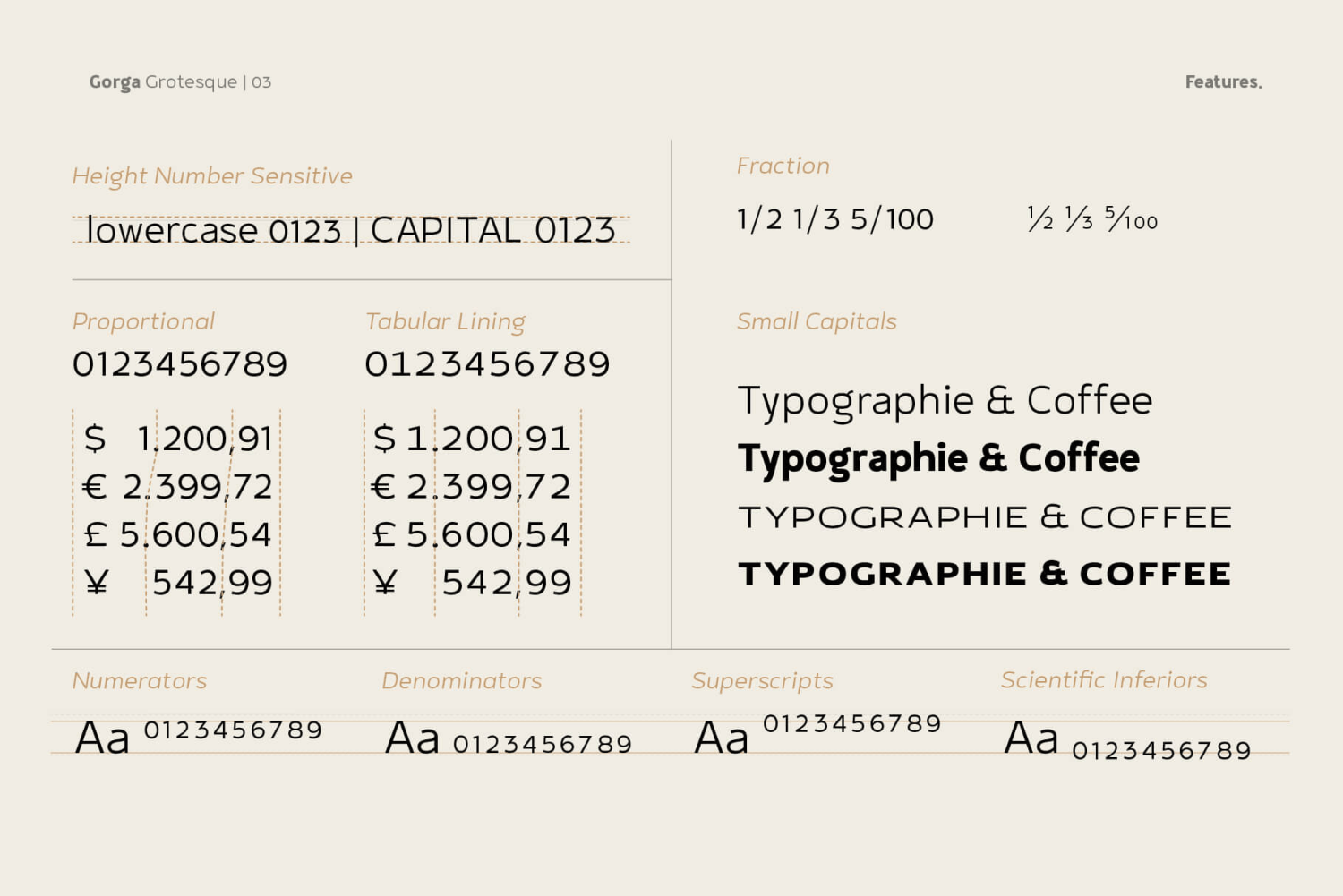Click the Gorga Grotesque title text
1343x896 pixels.
tap(163, 82)
